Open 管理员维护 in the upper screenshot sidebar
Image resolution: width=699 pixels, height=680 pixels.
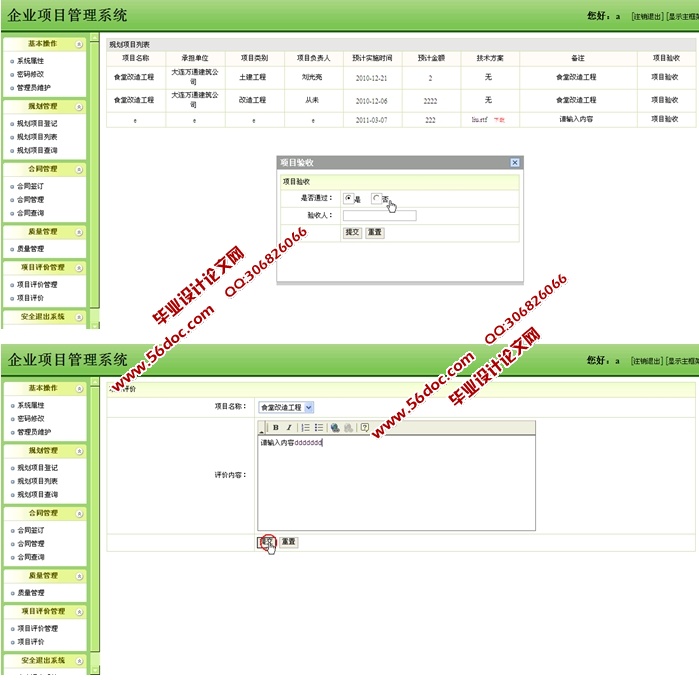pyautogui.click(x=33, y=88)
